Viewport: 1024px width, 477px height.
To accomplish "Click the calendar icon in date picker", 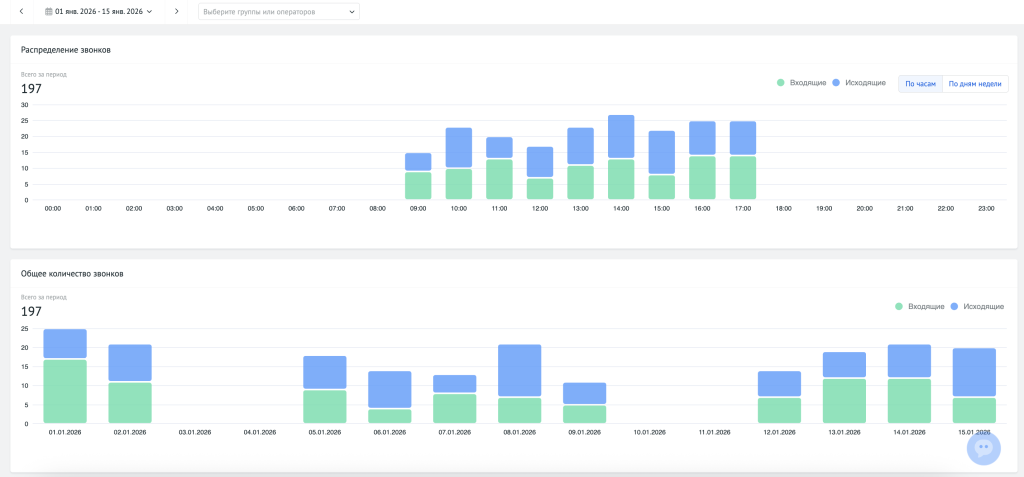I will pos(48,11).
